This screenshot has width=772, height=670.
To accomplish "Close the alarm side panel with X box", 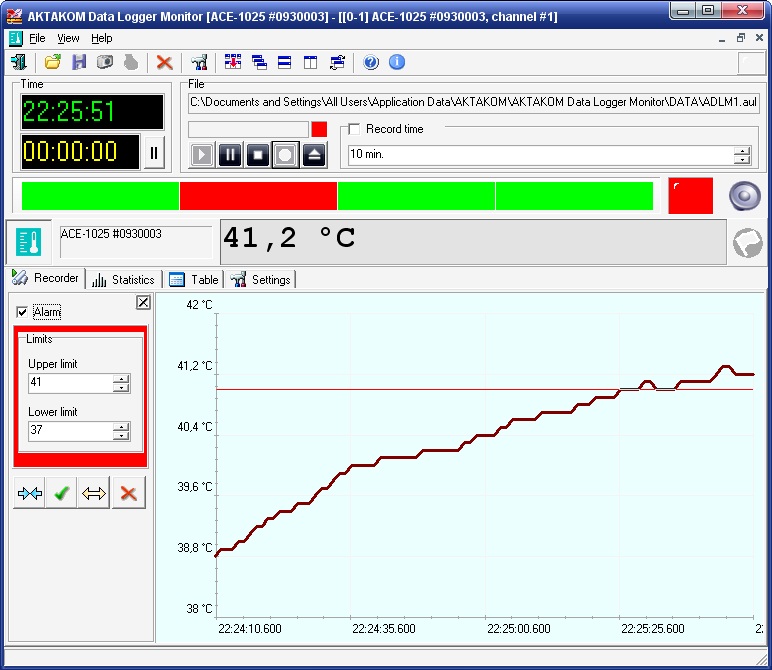I will click(143, 302).
